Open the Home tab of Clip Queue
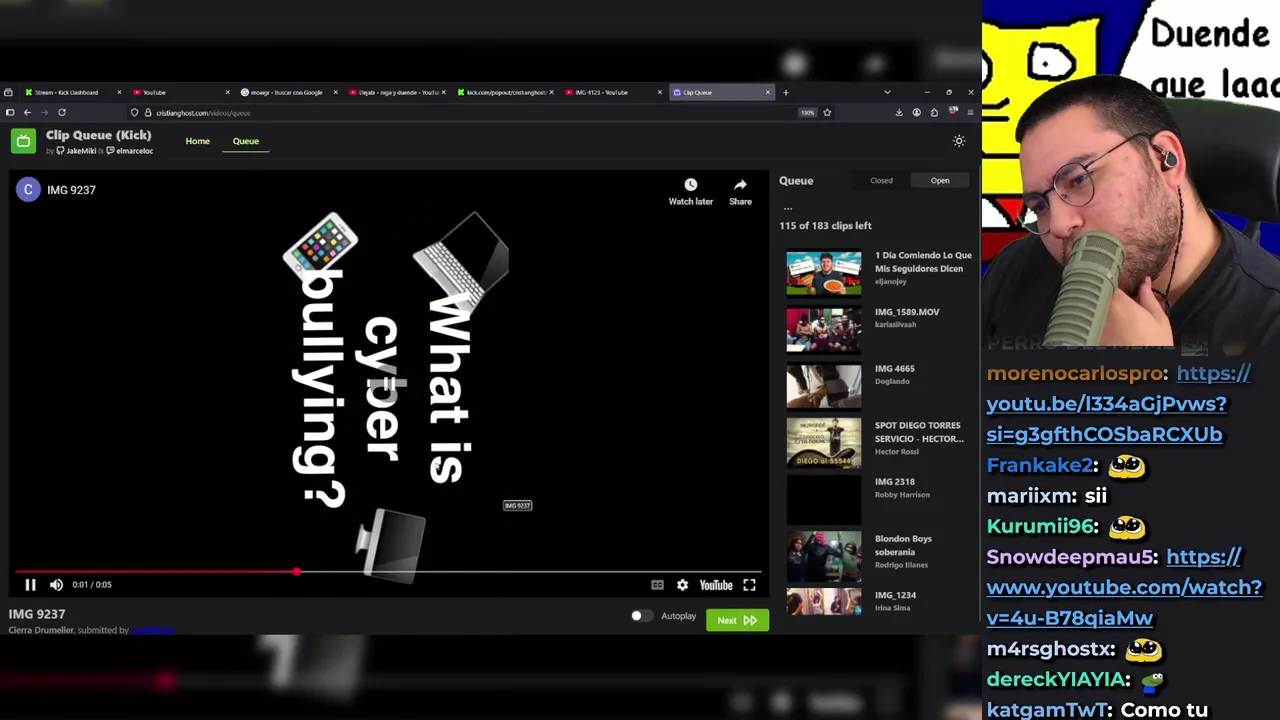This screenshot has width=1280, height=720. (x=197, y=141)
